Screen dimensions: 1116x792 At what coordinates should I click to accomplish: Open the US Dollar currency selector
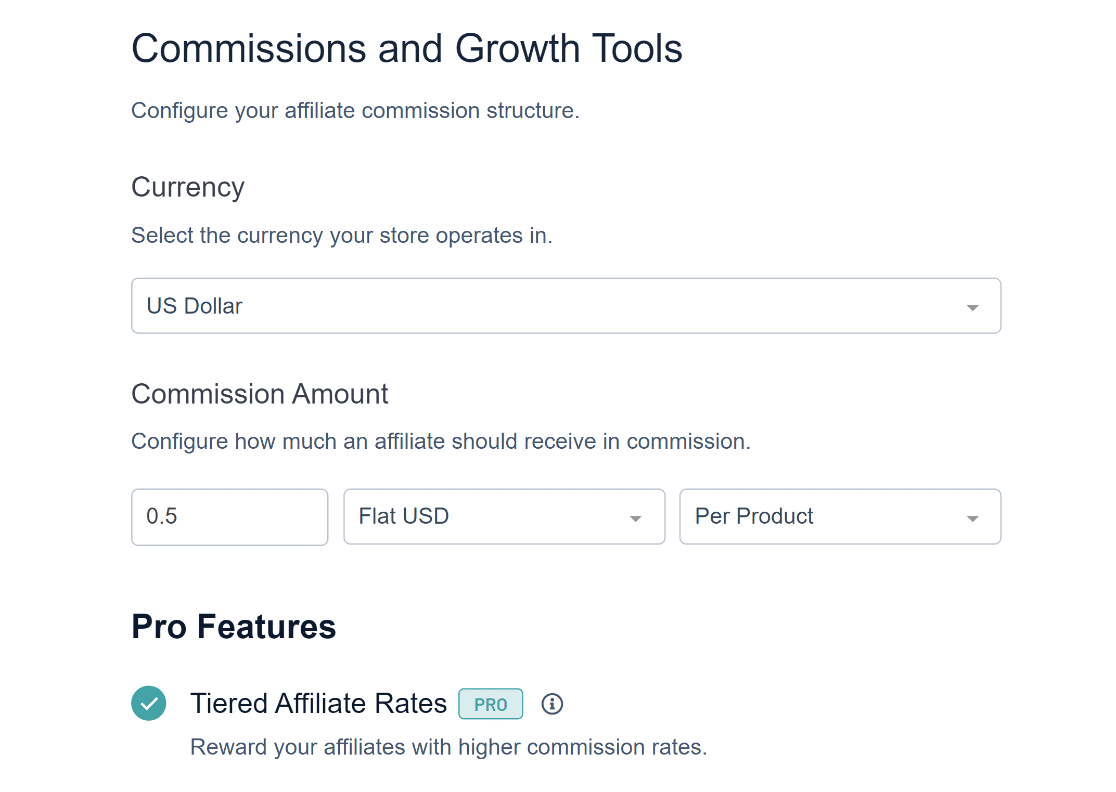click(566, 306)
